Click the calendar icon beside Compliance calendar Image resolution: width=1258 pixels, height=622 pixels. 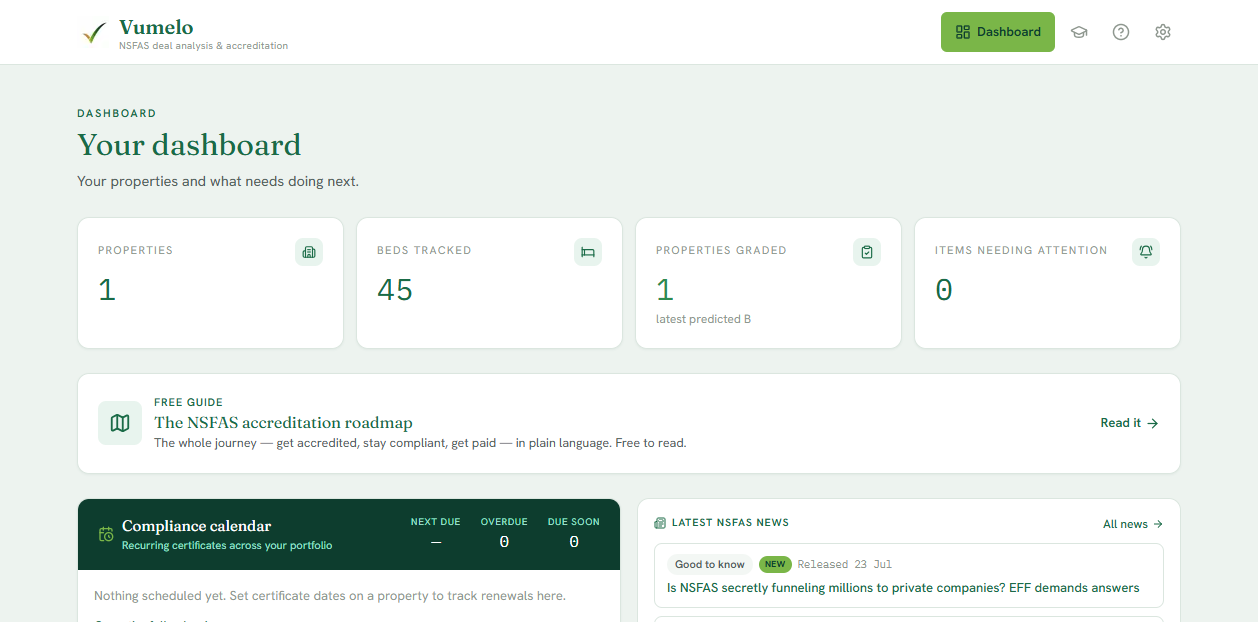(106, 534)
